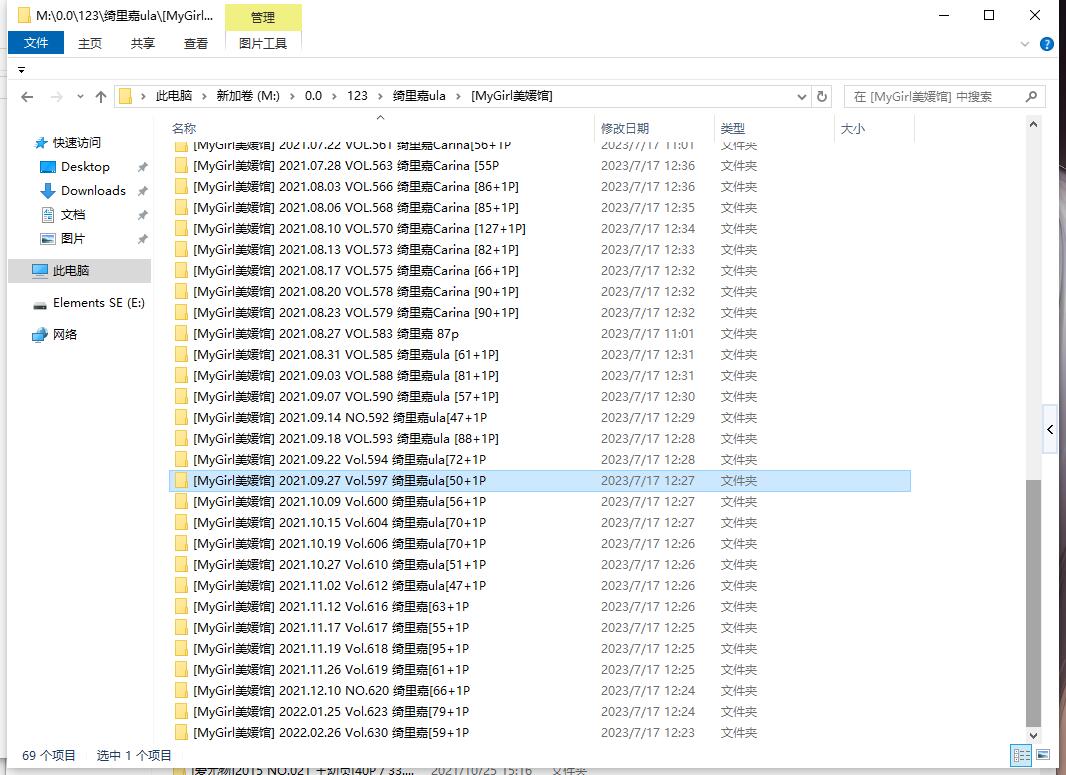Expand chevron after 此电脑 in address bar
Screen dimensions: 1066x775
click(203, 97)
